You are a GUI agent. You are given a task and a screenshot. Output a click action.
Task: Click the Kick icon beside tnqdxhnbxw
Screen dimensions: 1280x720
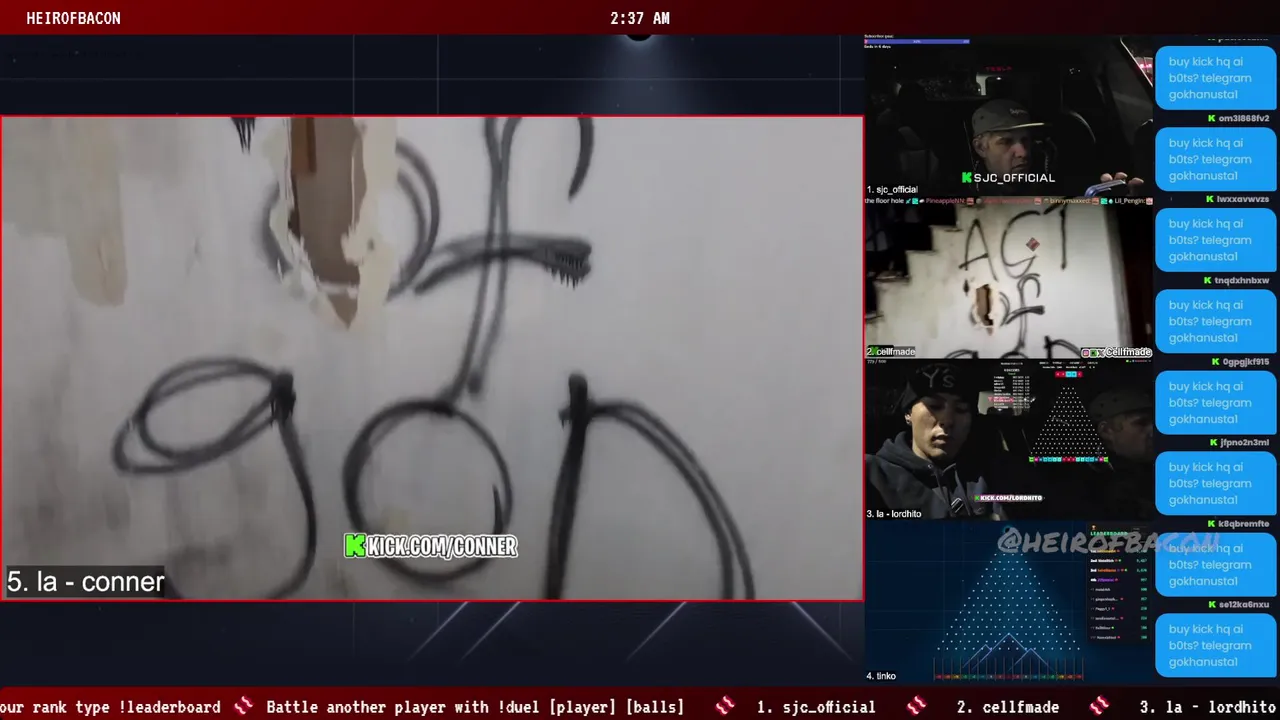coord(1208,280)
